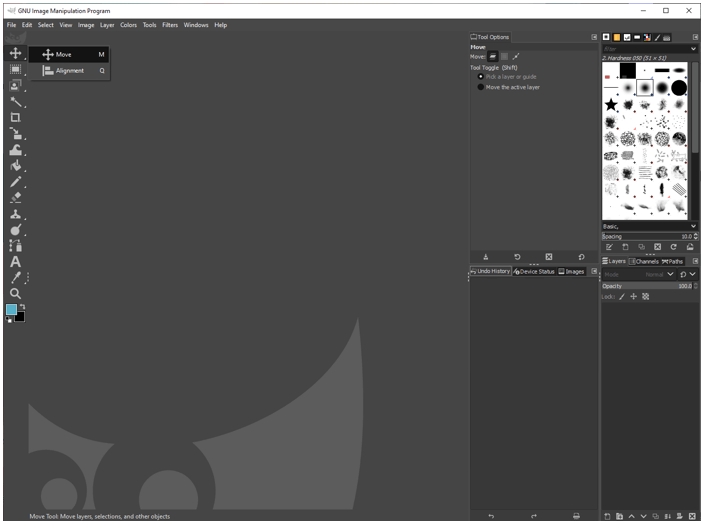Viewport: 702px width, 521px height.
Task: Create a new layer group
Action: pos(619,516)
